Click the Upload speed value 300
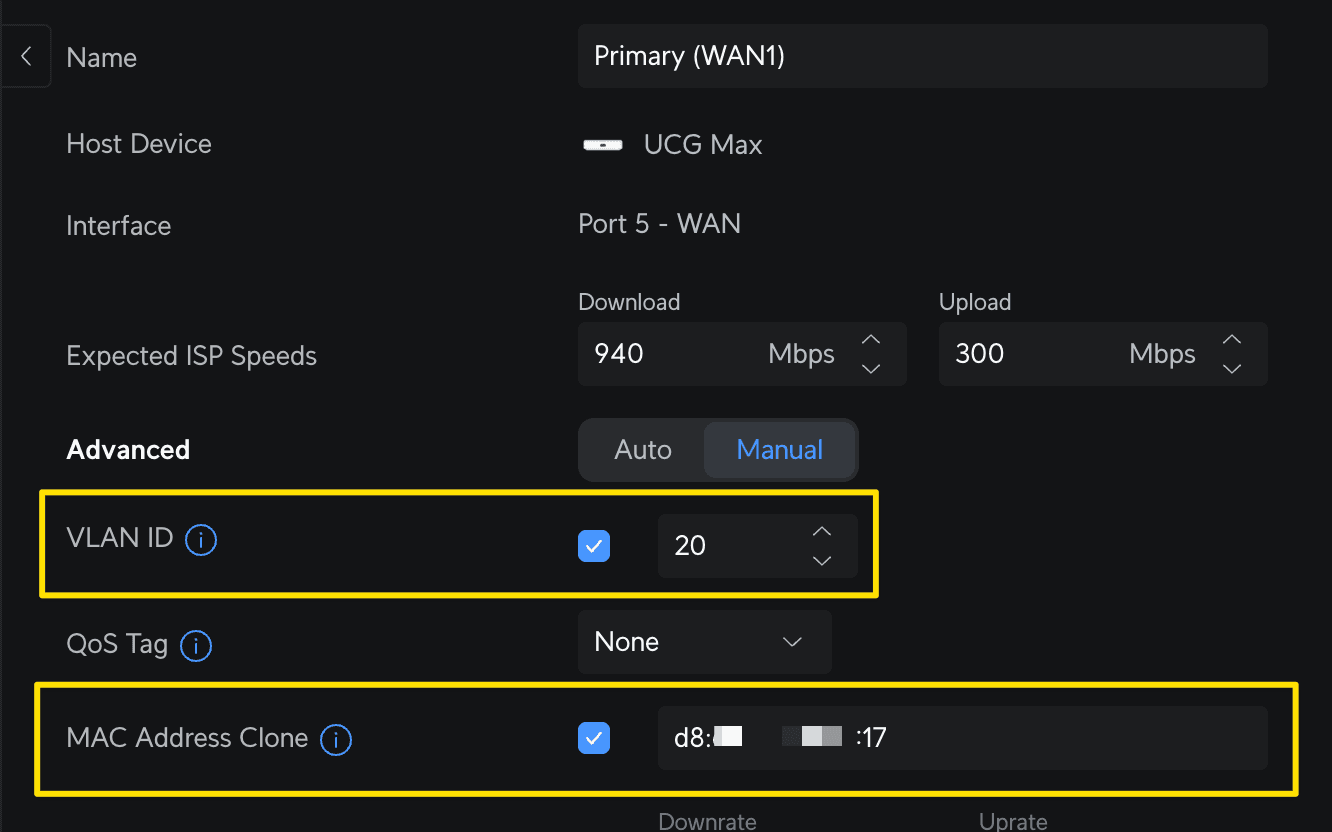 [x=980, y=354]
